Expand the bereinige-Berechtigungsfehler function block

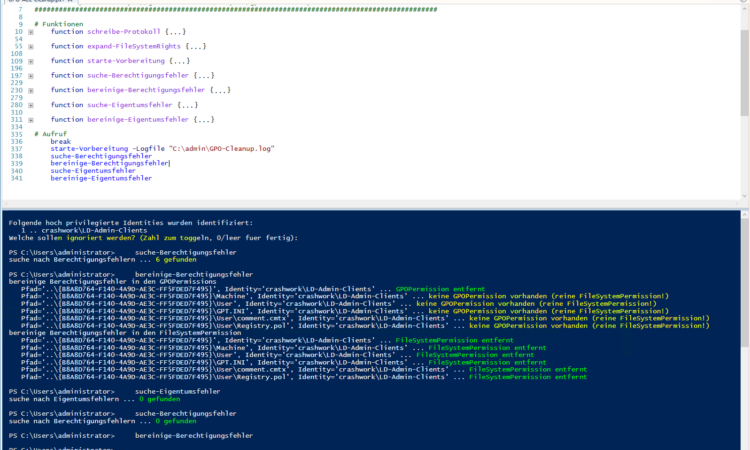[x=31, y=90]
